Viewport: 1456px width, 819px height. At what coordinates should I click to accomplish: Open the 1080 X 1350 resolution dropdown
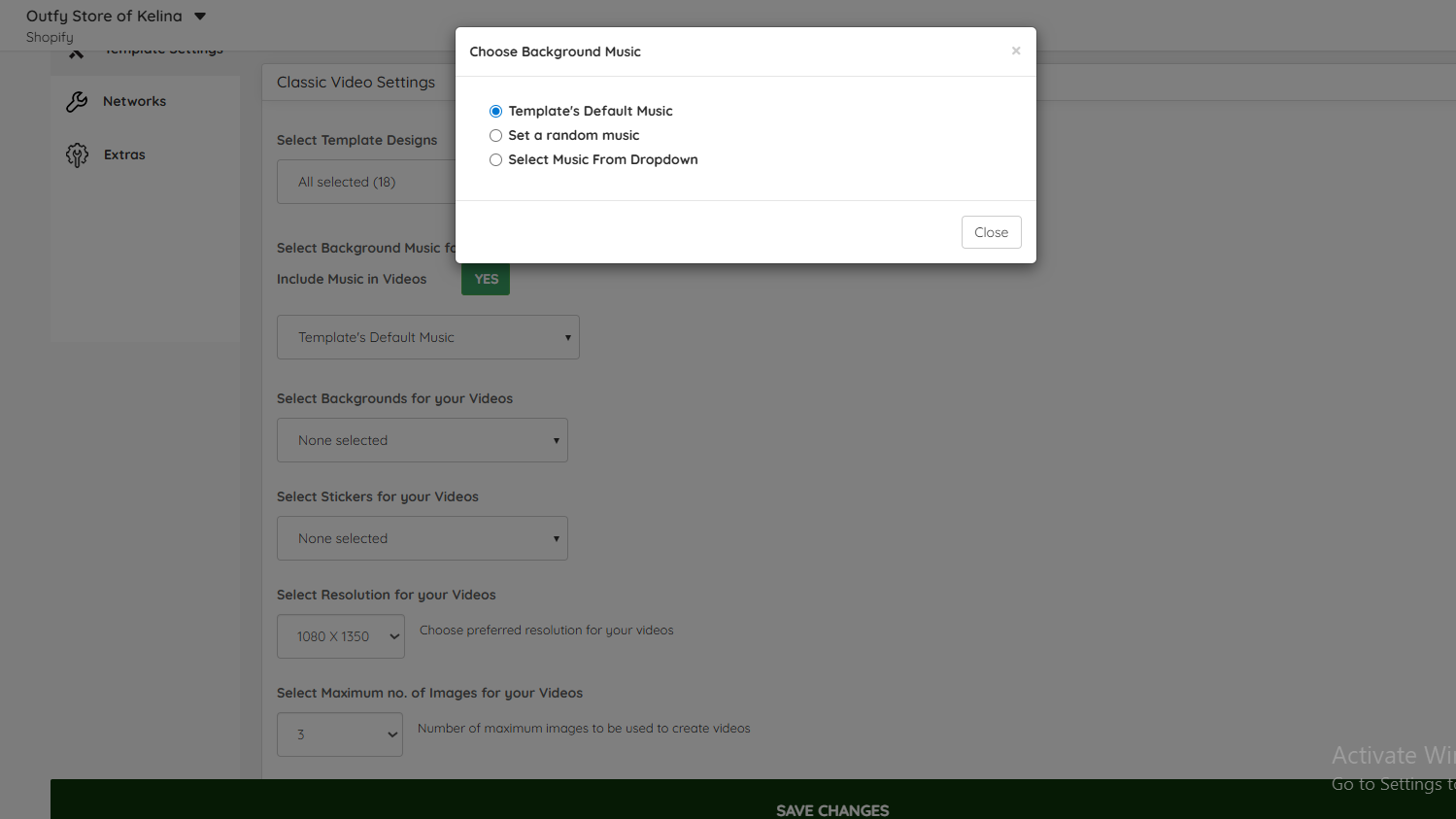(x=341, y=636)
